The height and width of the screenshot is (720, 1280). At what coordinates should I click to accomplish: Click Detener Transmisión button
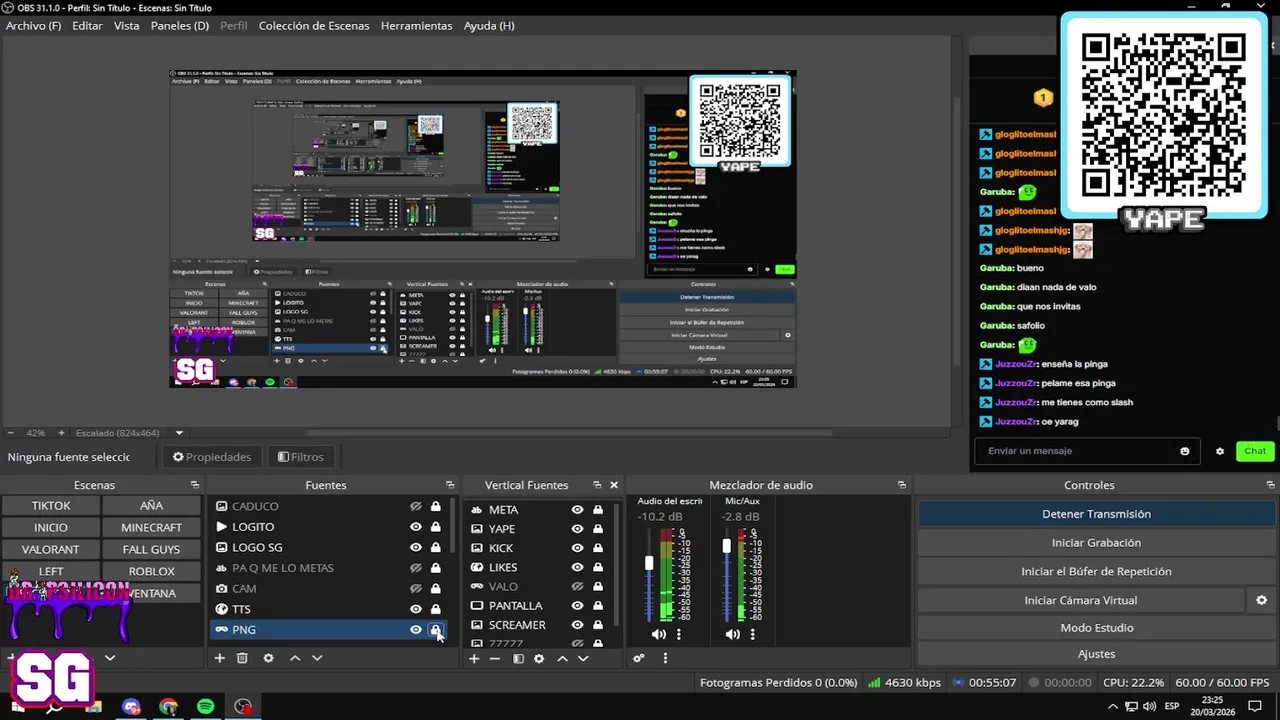(x=1096, y=514)
